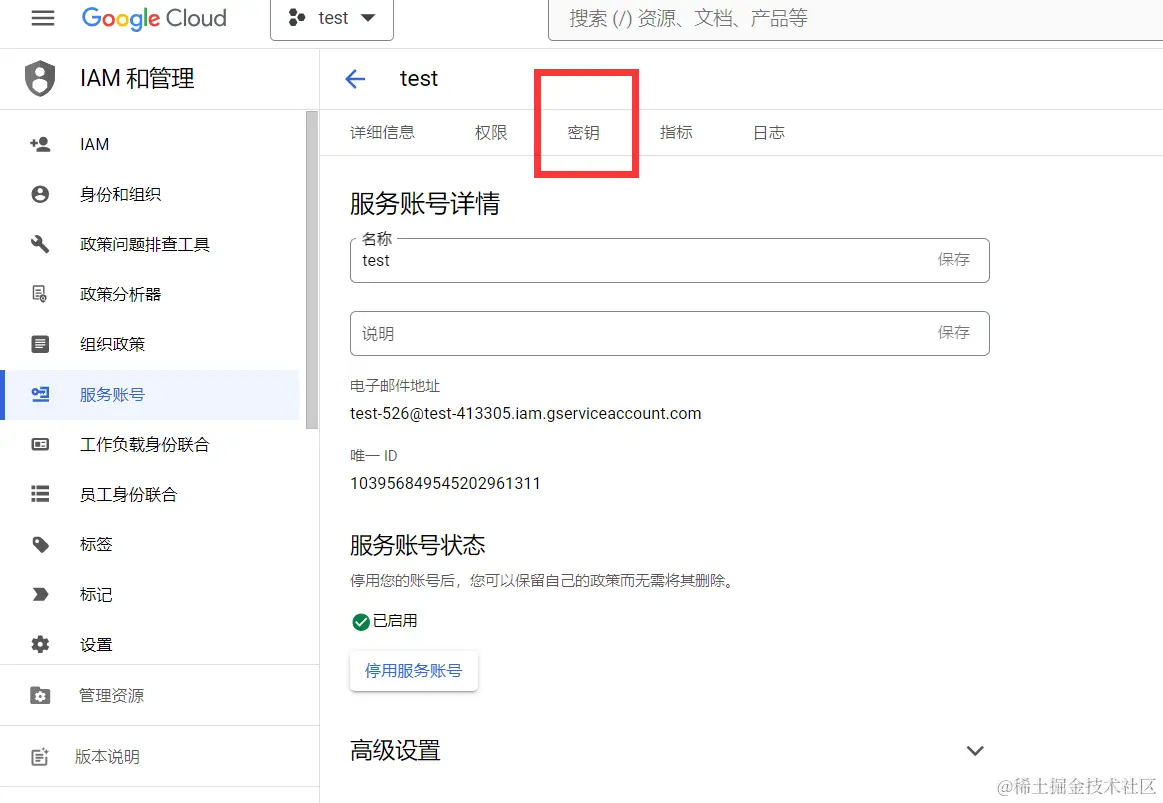The image size is (1163, 803).
Task: Click the 服务账号详情 heading
Action: pos(425,203)
